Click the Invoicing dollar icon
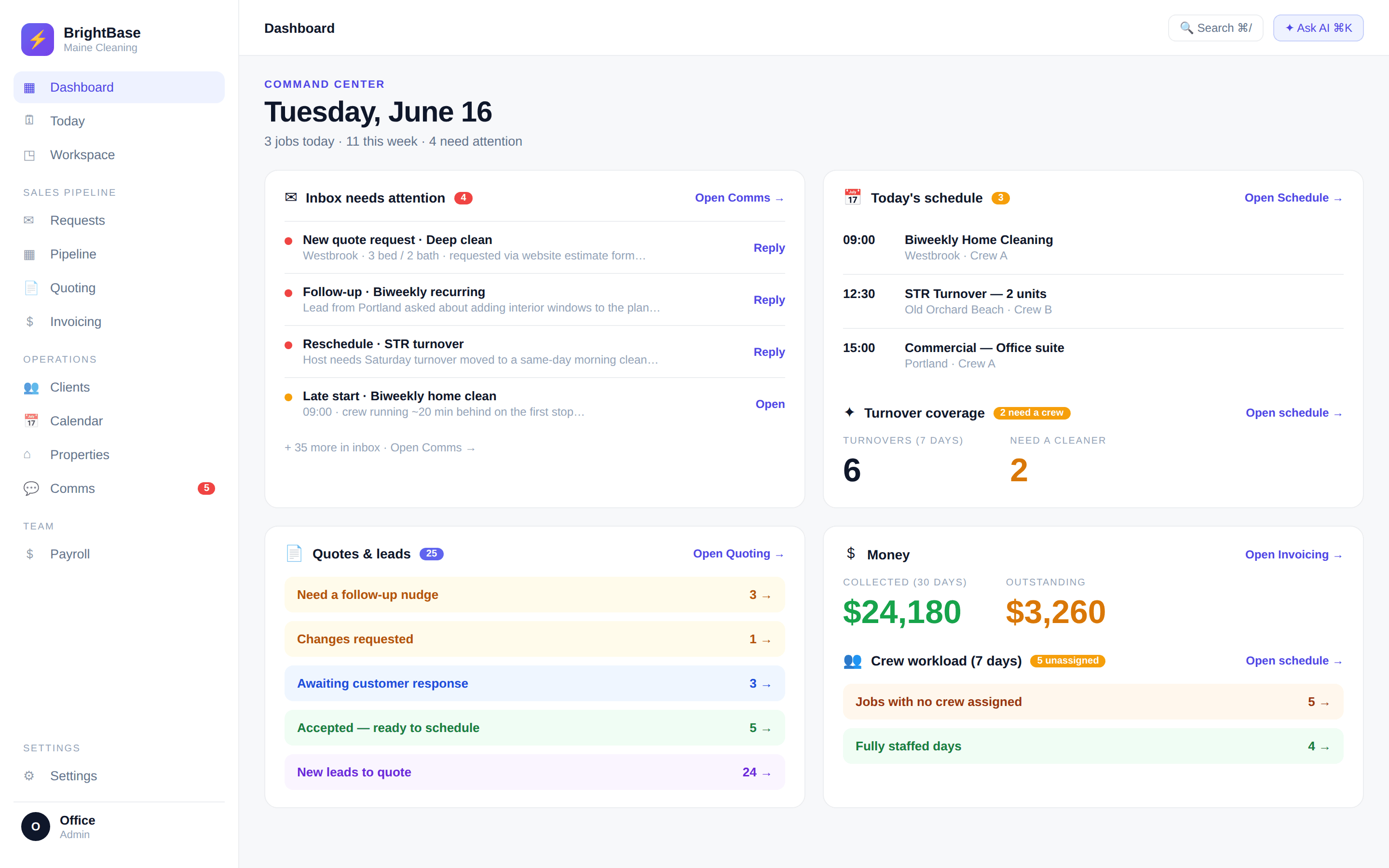This screenshot has height=868, width=1389. coord(29,322)
